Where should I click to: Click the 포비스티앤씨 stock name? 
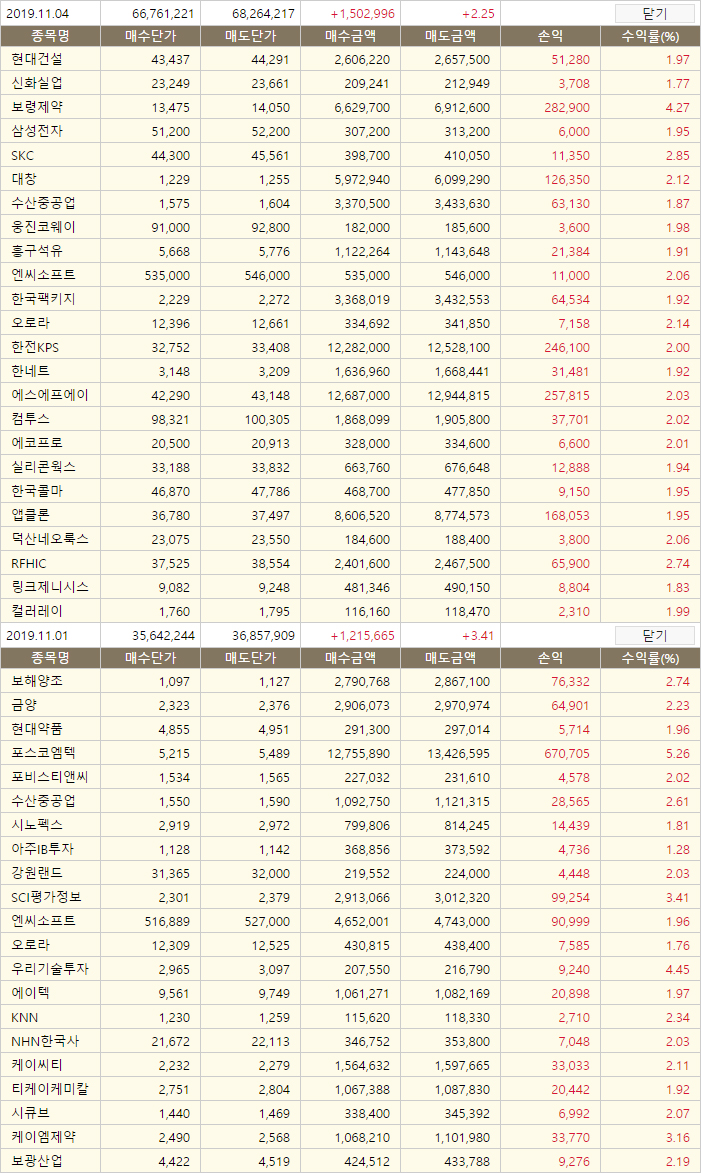49,777
